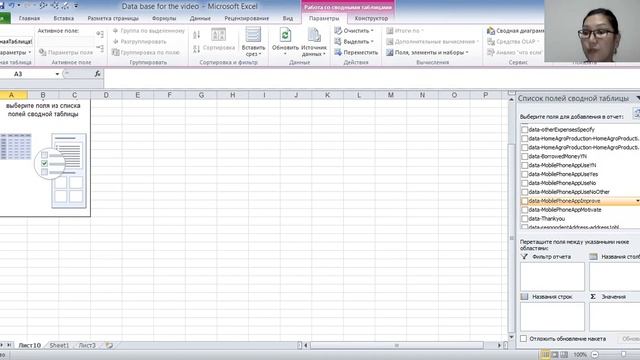
Task: Open the Сортировка sort dialog icon
Action: pos(218,35)
